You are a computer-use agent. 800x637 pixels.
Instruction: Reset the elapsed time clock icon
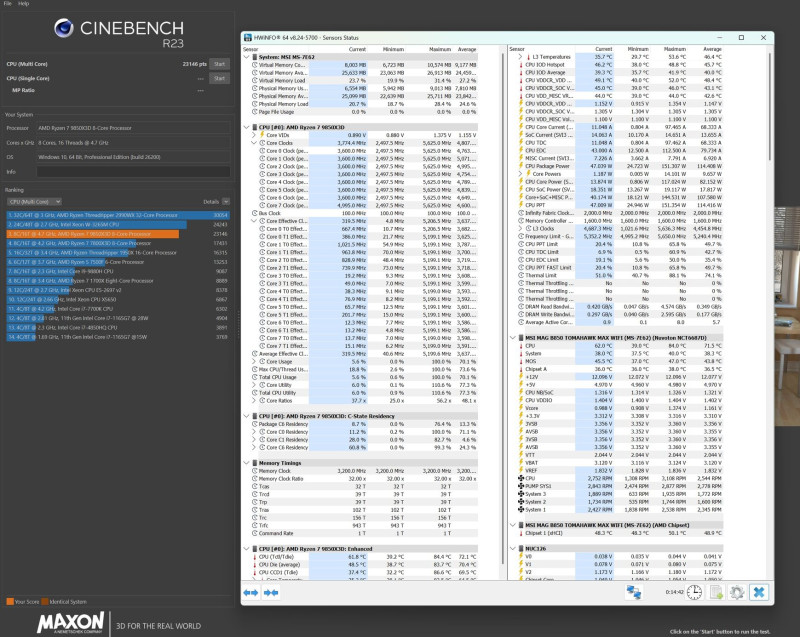click(x=694, y=593)
